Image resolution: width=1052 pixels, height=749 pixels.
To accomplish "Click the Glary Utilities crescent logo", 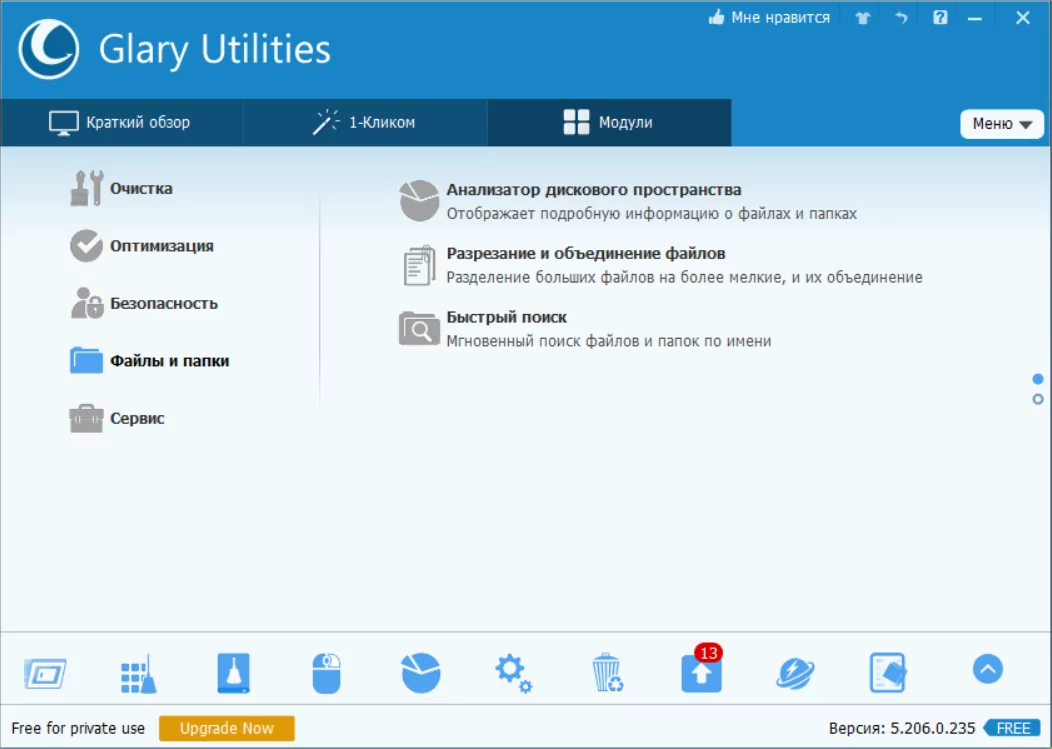I will click(49, 49).
